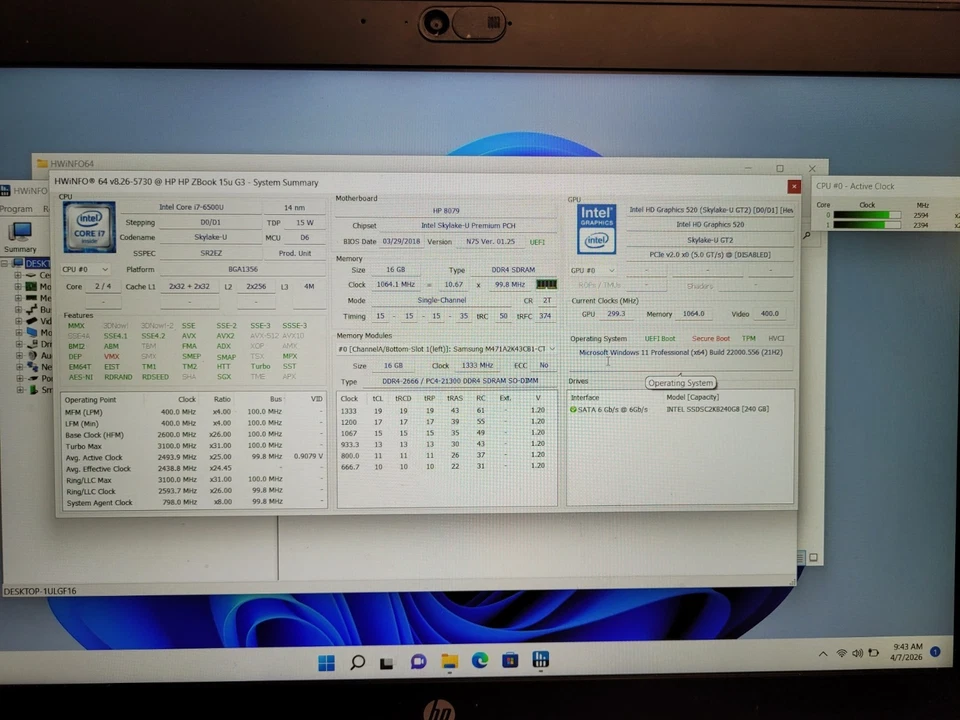Select the tree item starting with 'Ne'
This screenshot has width=960, height=720.
(x=39, y=367)
